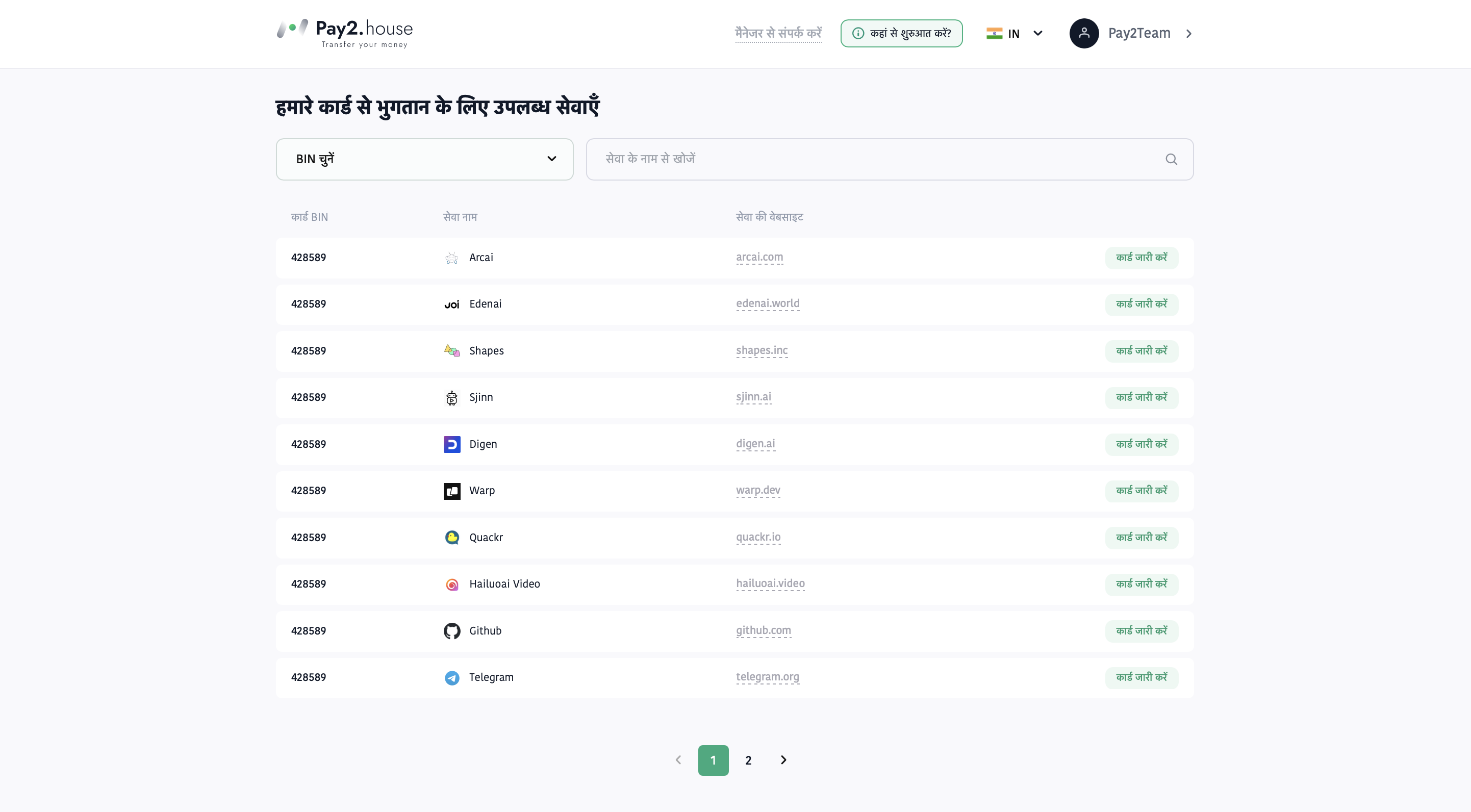Open the warp.dev link
The height and width of the screenshot is (812, 1471).
click(758, 491)
